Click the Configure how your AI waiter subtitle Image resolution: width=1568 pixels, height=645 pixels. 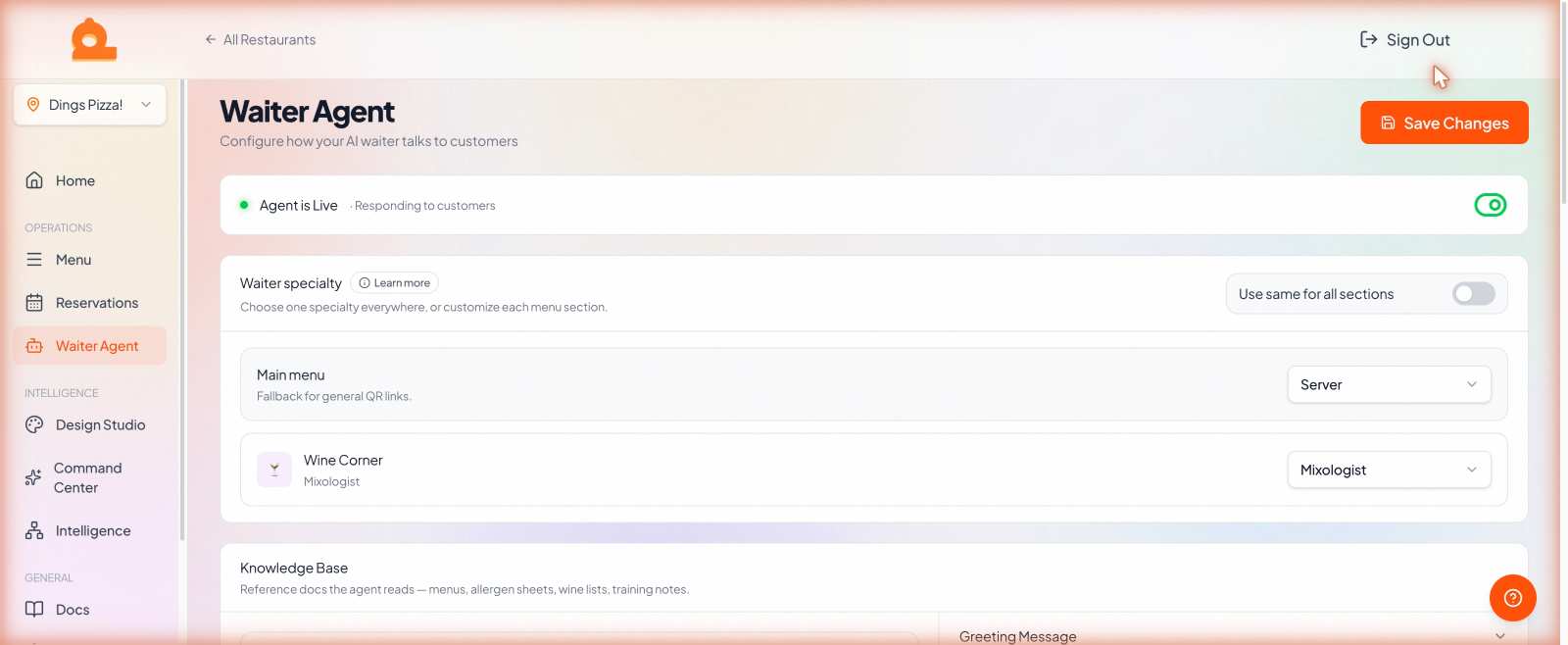click(x=368, y=141)
